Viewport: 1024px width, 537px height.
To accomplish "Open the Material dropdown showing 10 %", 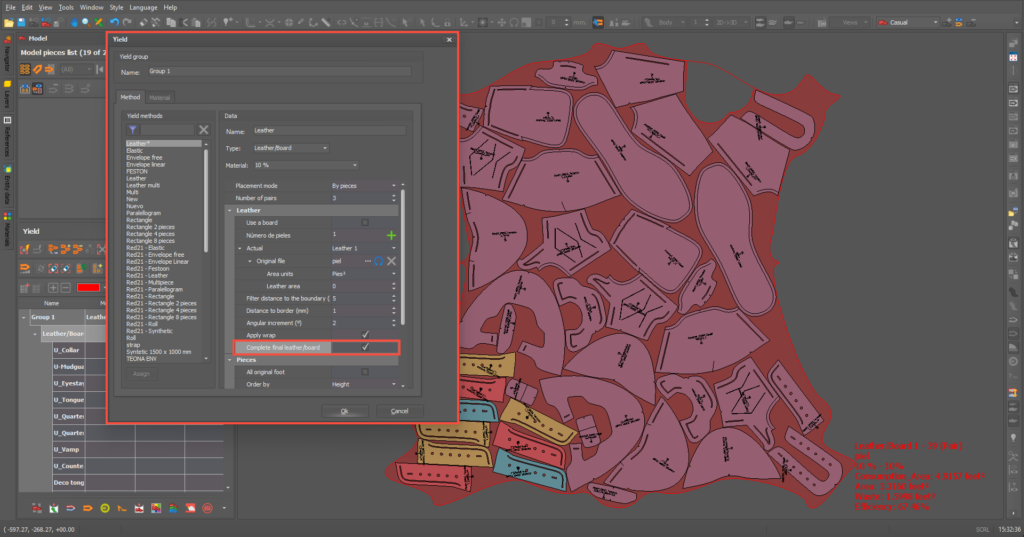I will point(305,165).
